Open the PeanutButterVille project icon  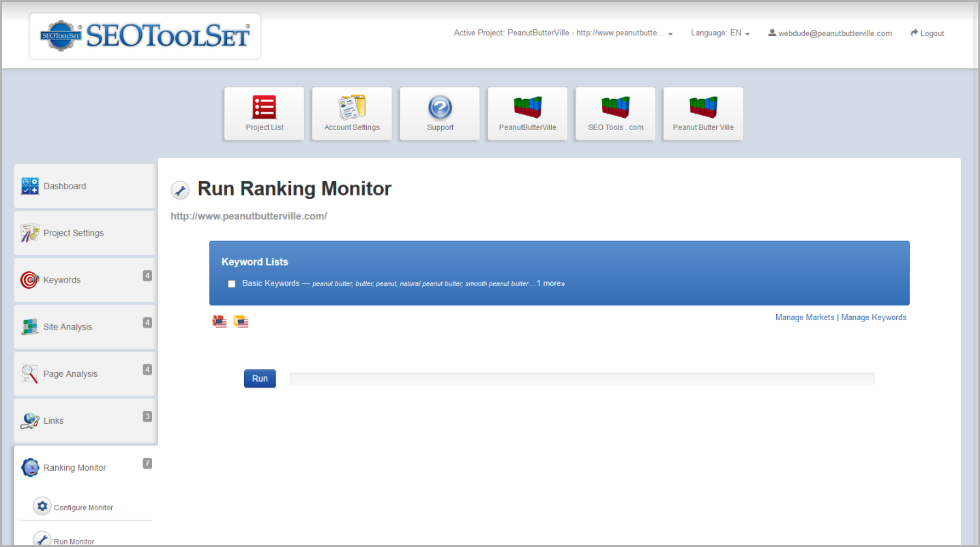(x=528, y=107)
